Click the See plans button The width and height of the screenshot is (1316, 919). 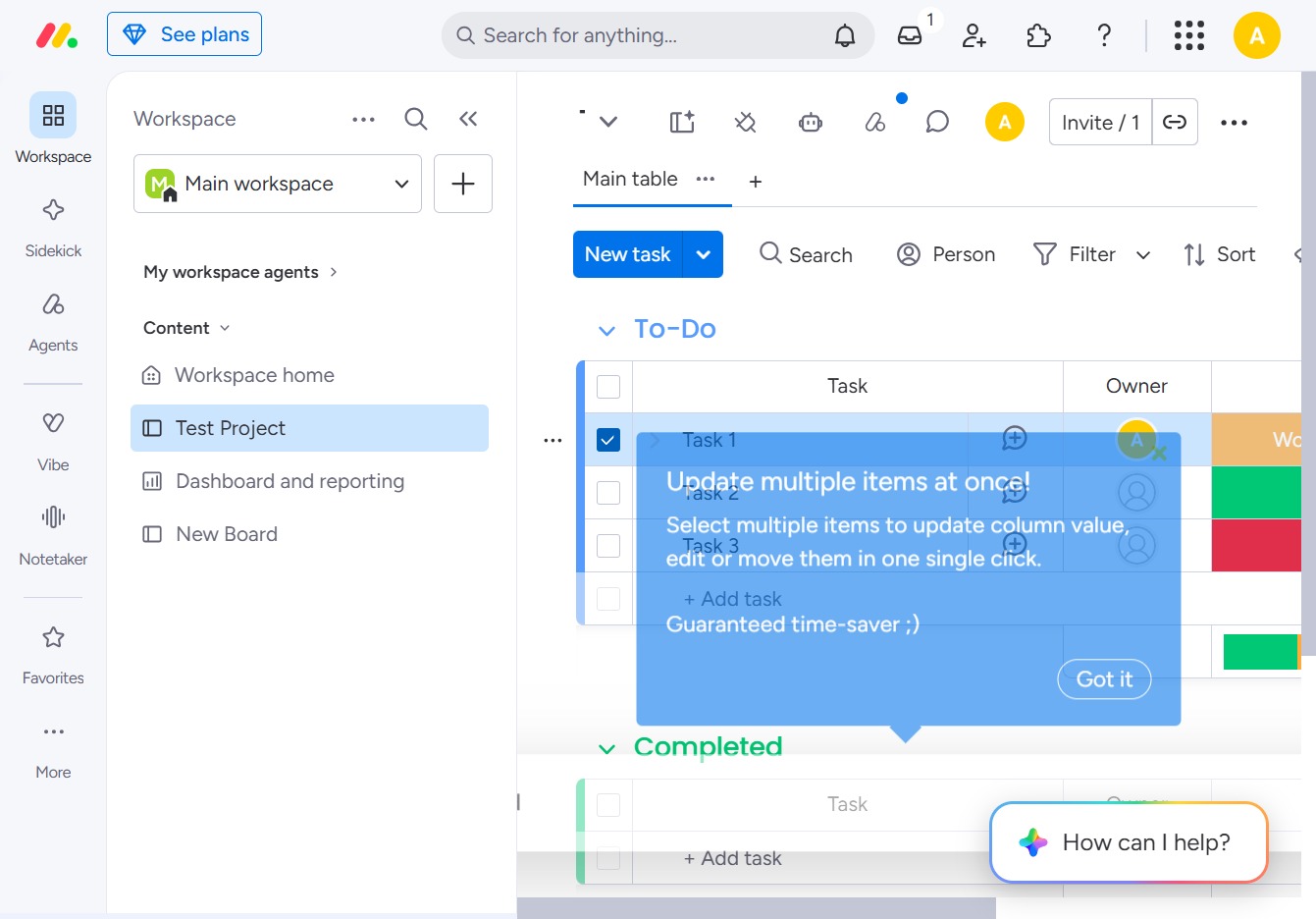pyautogui.click(x=184, y=34)
